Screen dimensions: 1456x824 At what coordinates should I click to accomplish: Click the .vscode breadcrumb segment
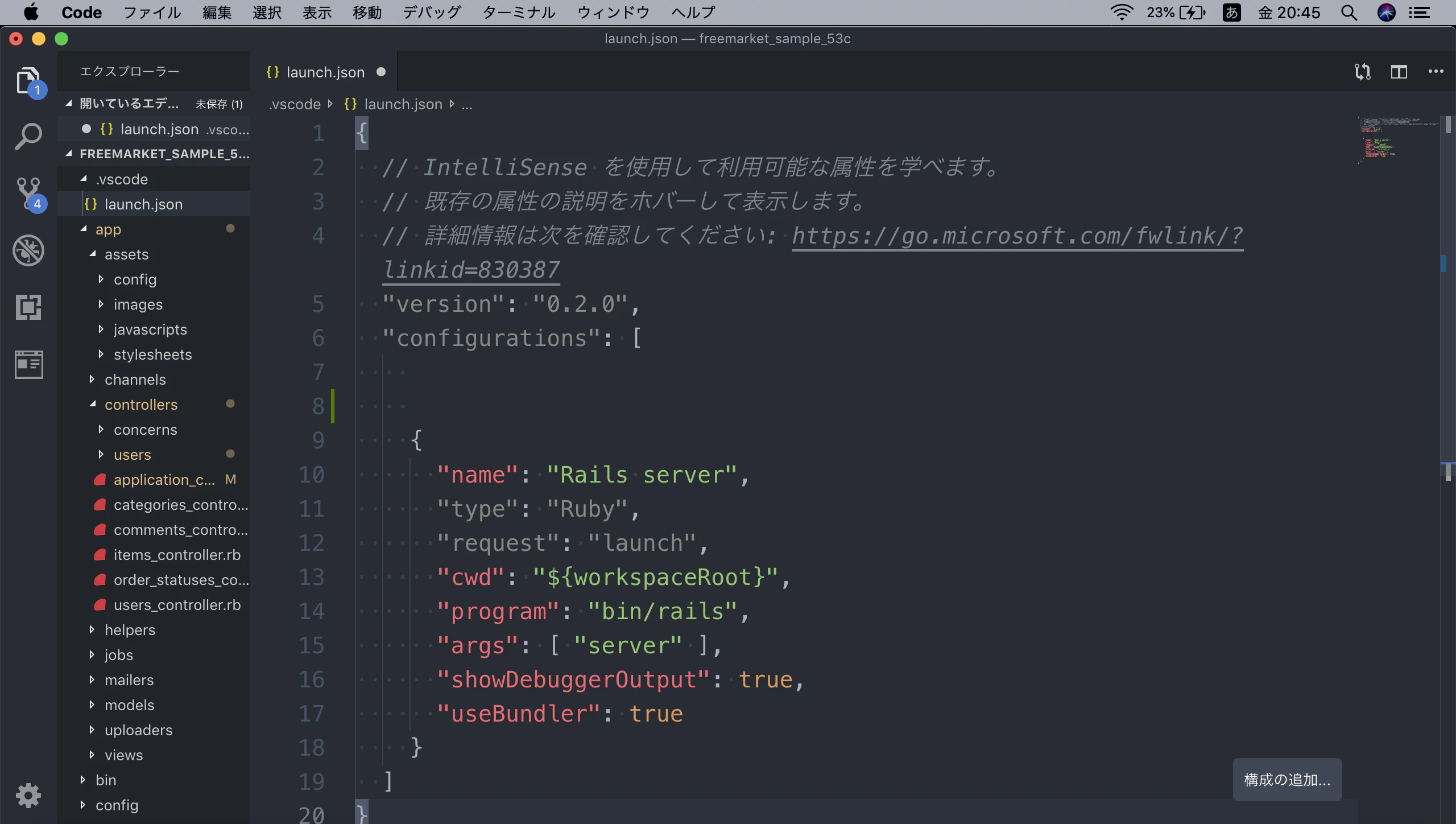[295, 104]
